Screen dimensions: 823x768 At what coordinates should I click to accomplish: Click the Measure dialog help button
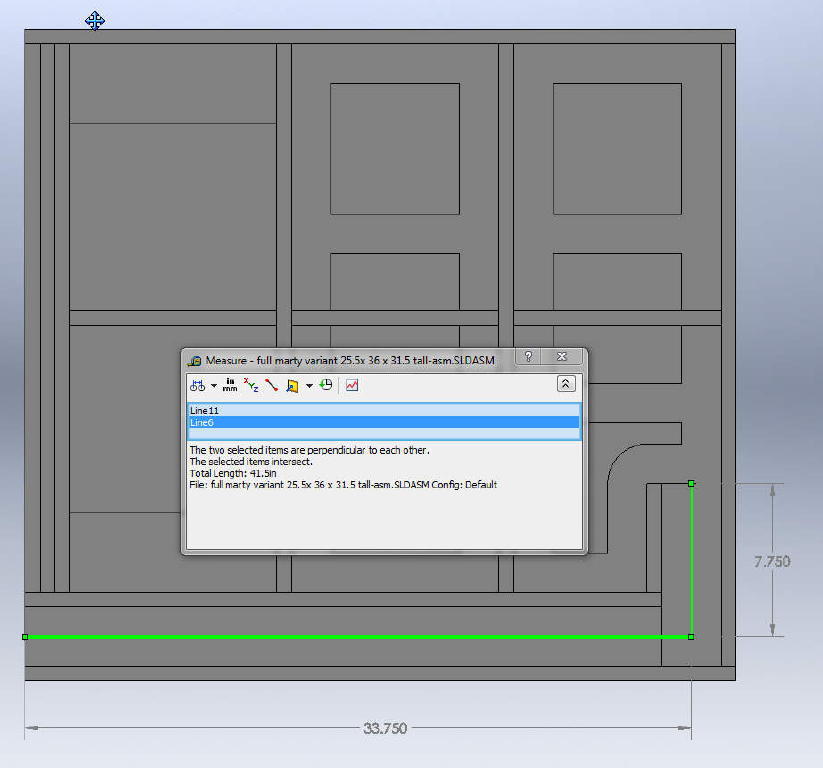[529, 356]
